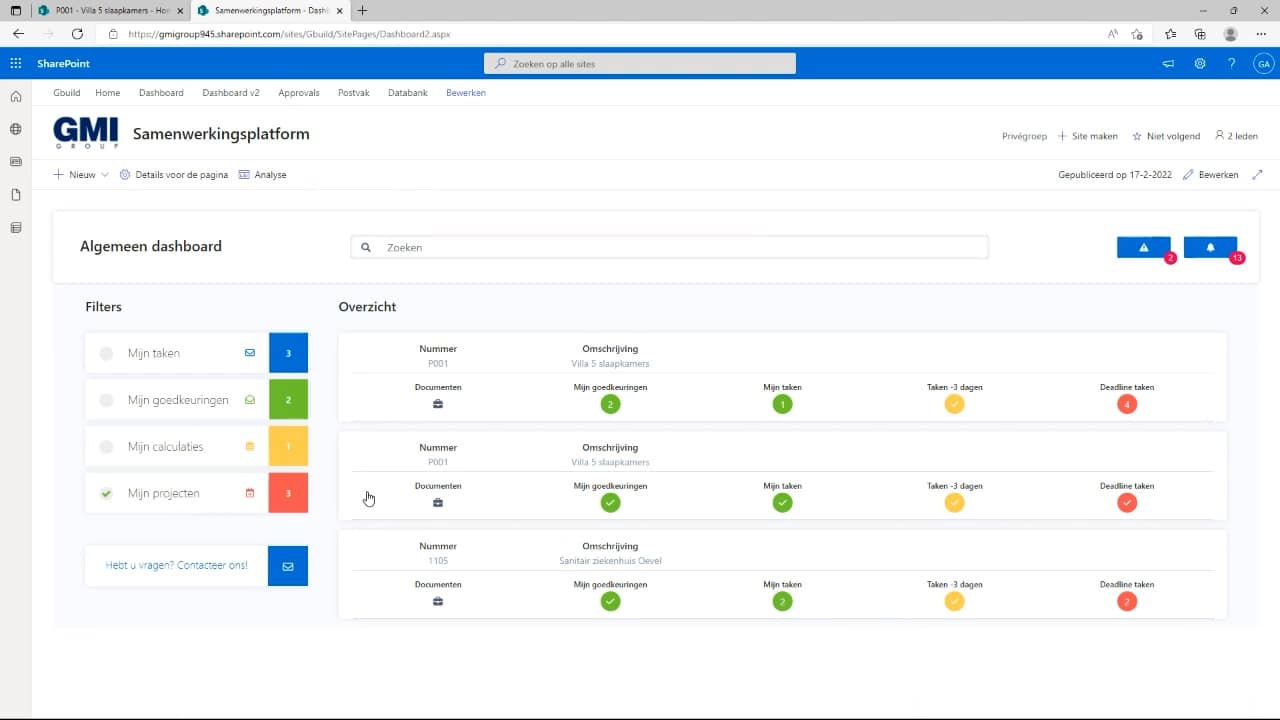1280x720 pixels.
Task: Open Documenten briefcase for Sanitair ziekenhuis Oevel
Action: tap(438, 602)
